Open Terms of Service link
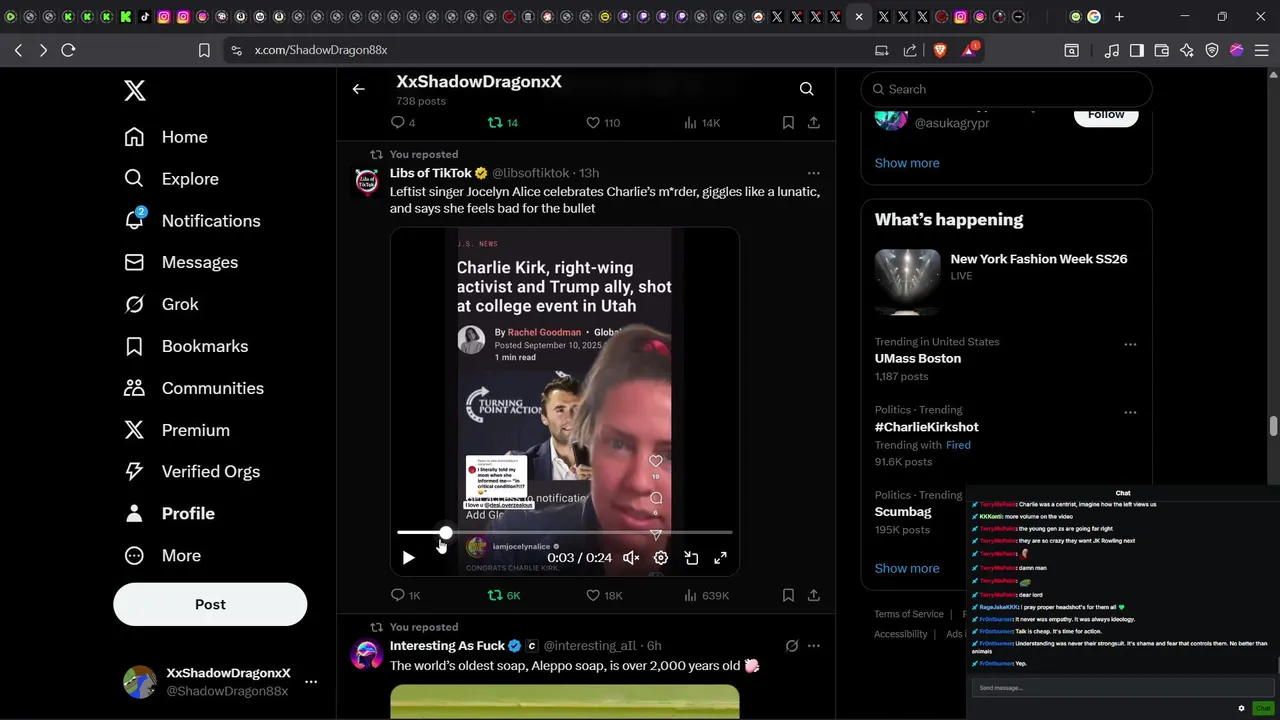 [909, 614]
